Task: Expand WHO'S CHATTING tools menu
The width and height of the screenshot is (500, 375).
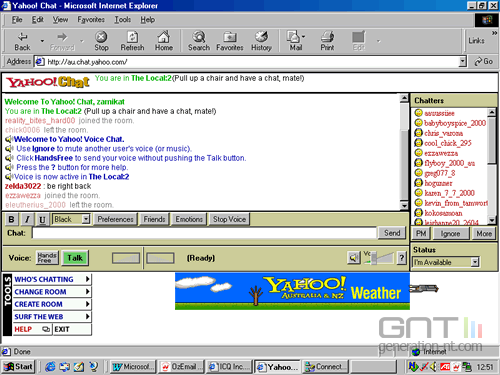Action: point(52,279)
